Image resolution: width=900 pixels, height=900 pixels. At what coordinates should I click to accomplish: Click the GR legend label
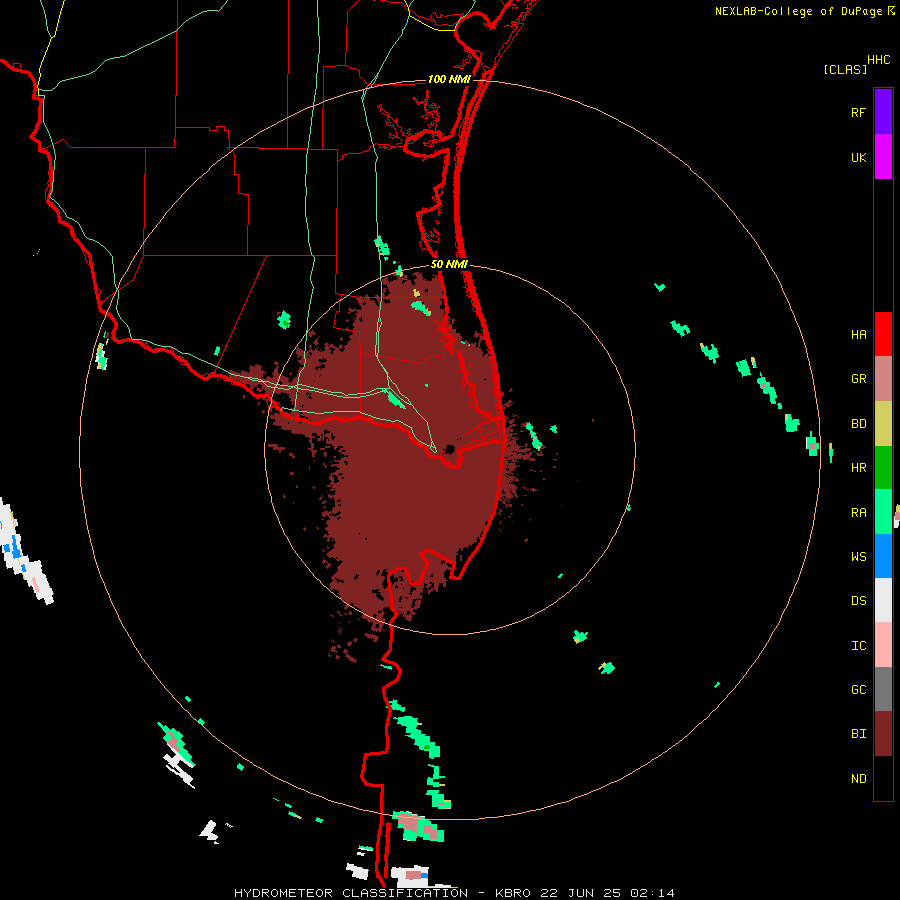(x=858, y=379)
